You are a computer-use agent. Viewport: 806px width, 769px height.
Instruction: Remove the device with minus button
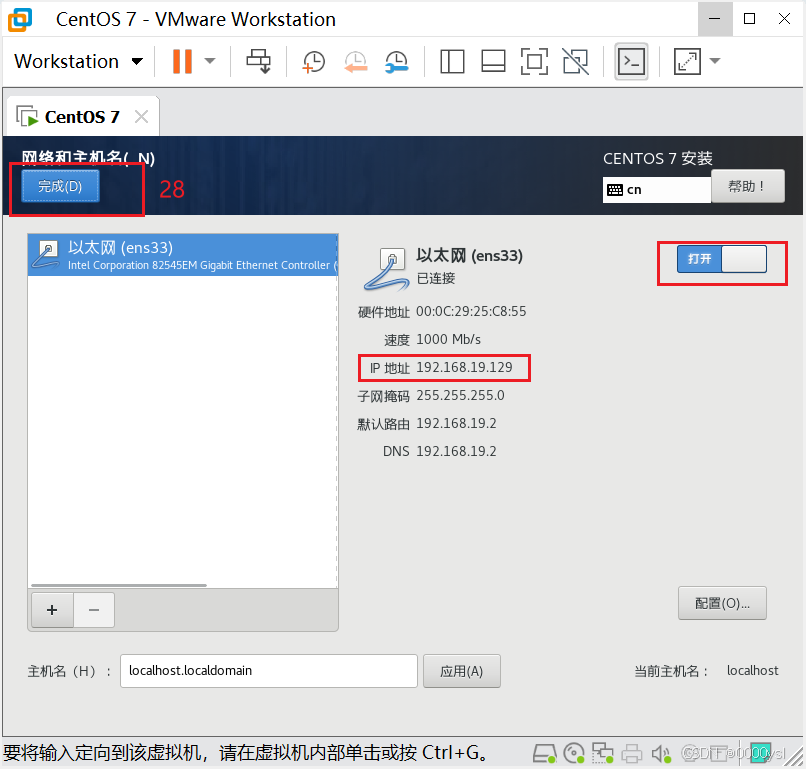point(94,610)
